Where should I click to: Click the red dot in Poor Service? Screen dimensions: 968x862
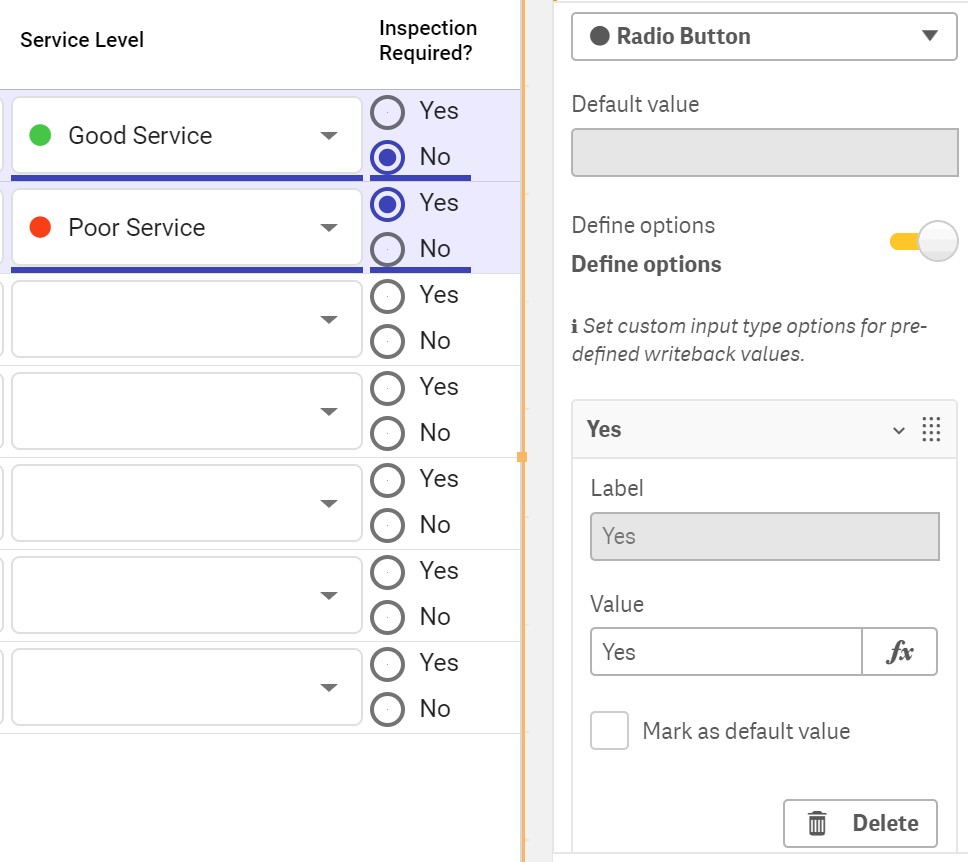[41, 227]
